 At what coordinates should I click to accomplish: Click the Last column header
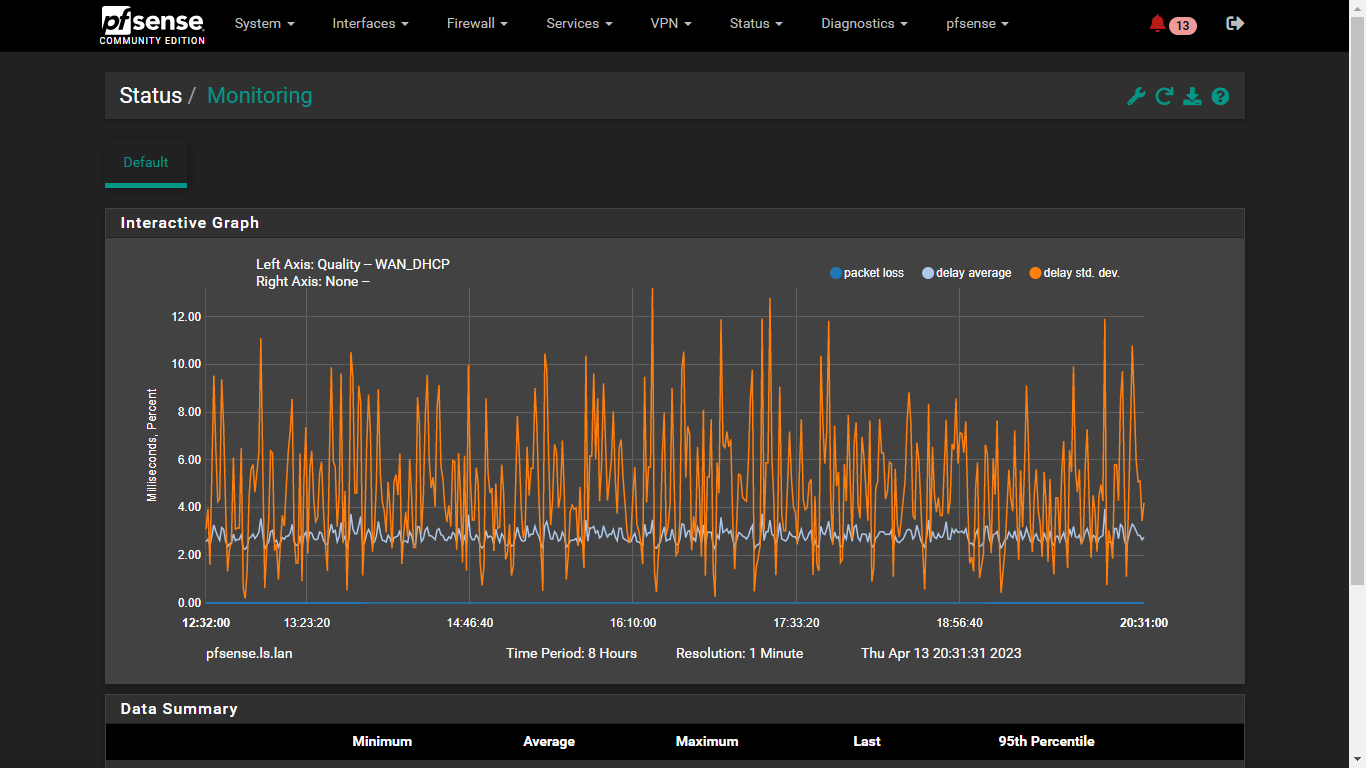click(867, 741)
